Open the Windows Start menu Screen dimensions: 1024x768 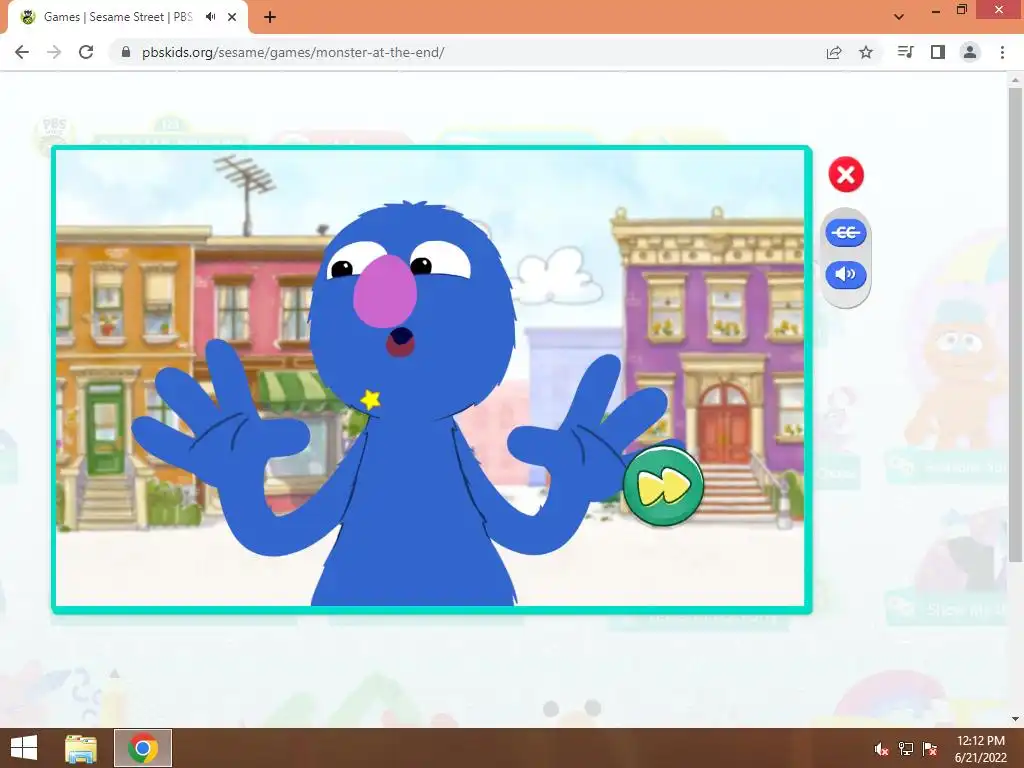(x=24, y=748)
